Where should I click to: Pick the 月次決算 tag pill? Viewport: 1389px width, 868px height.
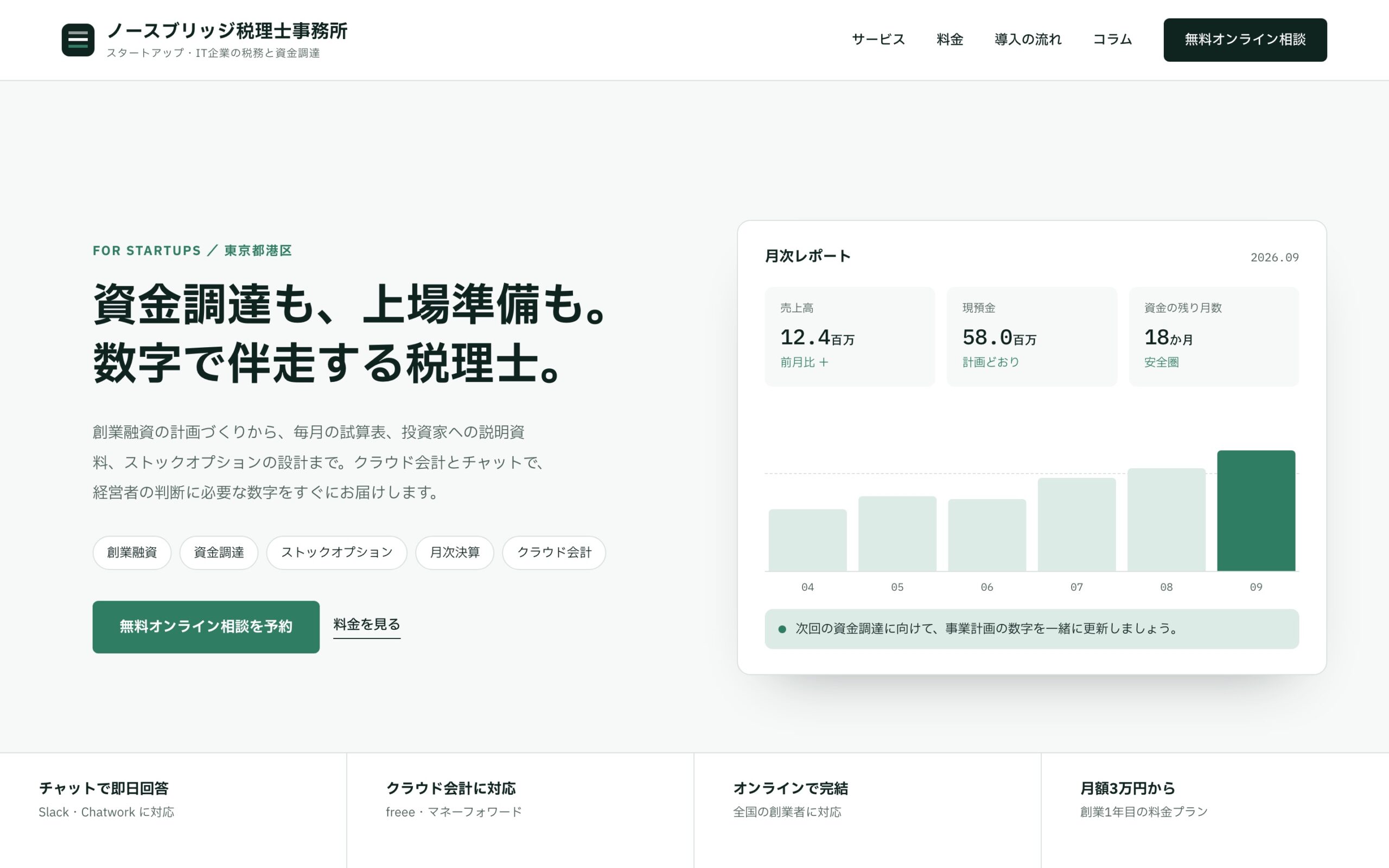pyautogui.click(x=455, y=552)
